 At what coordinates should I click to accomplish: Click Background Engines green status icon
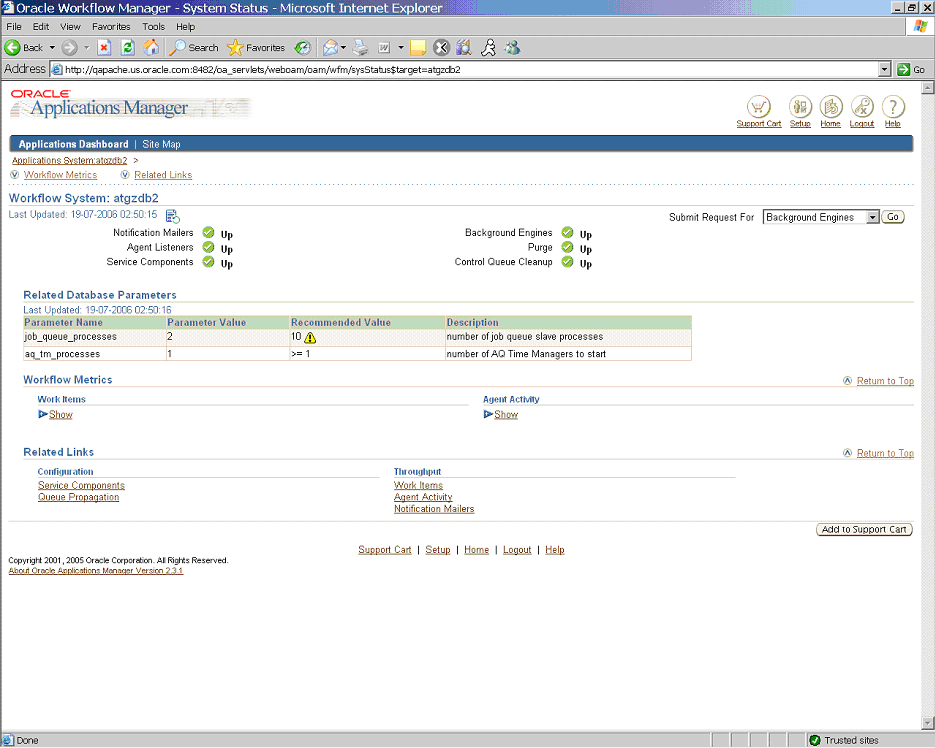click(567, 233)
